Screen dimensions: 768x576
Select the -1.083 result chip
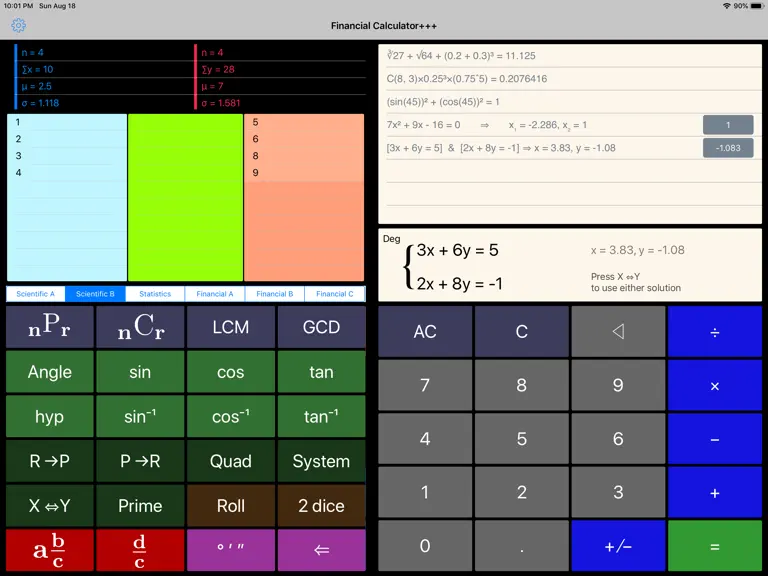pyautogui.click(x=728, y=148)
